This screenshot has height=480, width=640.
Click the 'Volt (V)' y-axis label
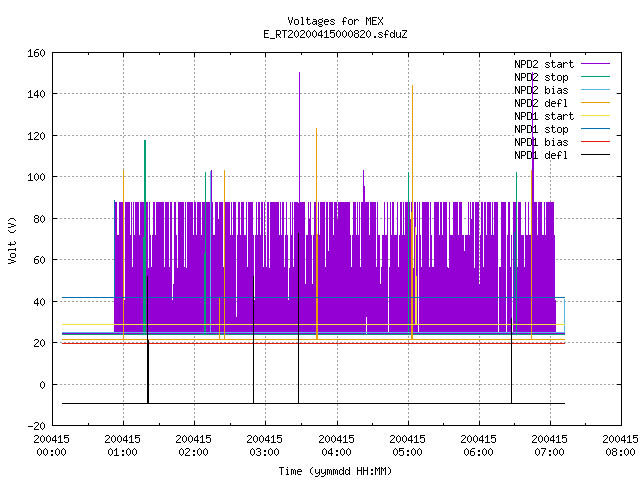pos(13,240)
